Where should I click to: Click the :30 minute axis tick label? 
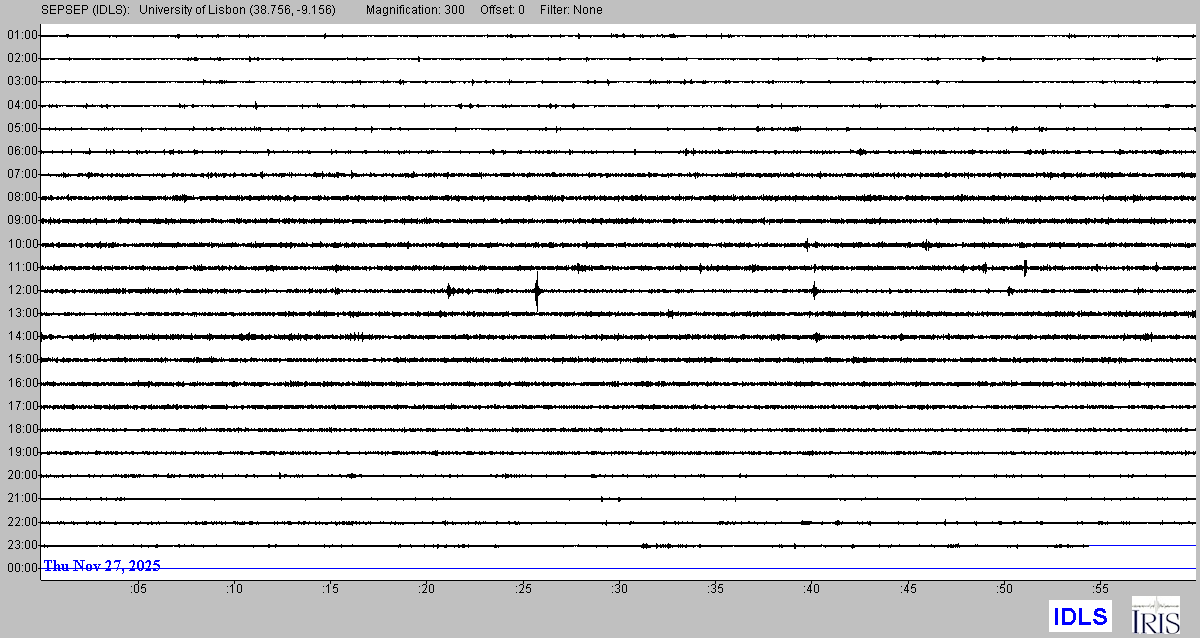tap(619, 589)
